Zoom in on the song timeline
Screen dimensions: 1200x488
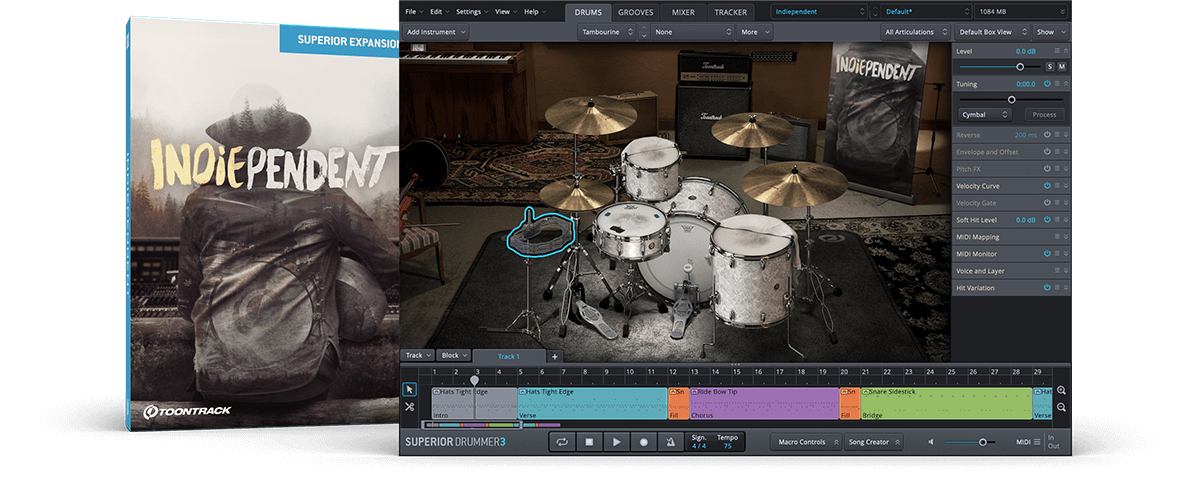click(x=1061, y=391)
